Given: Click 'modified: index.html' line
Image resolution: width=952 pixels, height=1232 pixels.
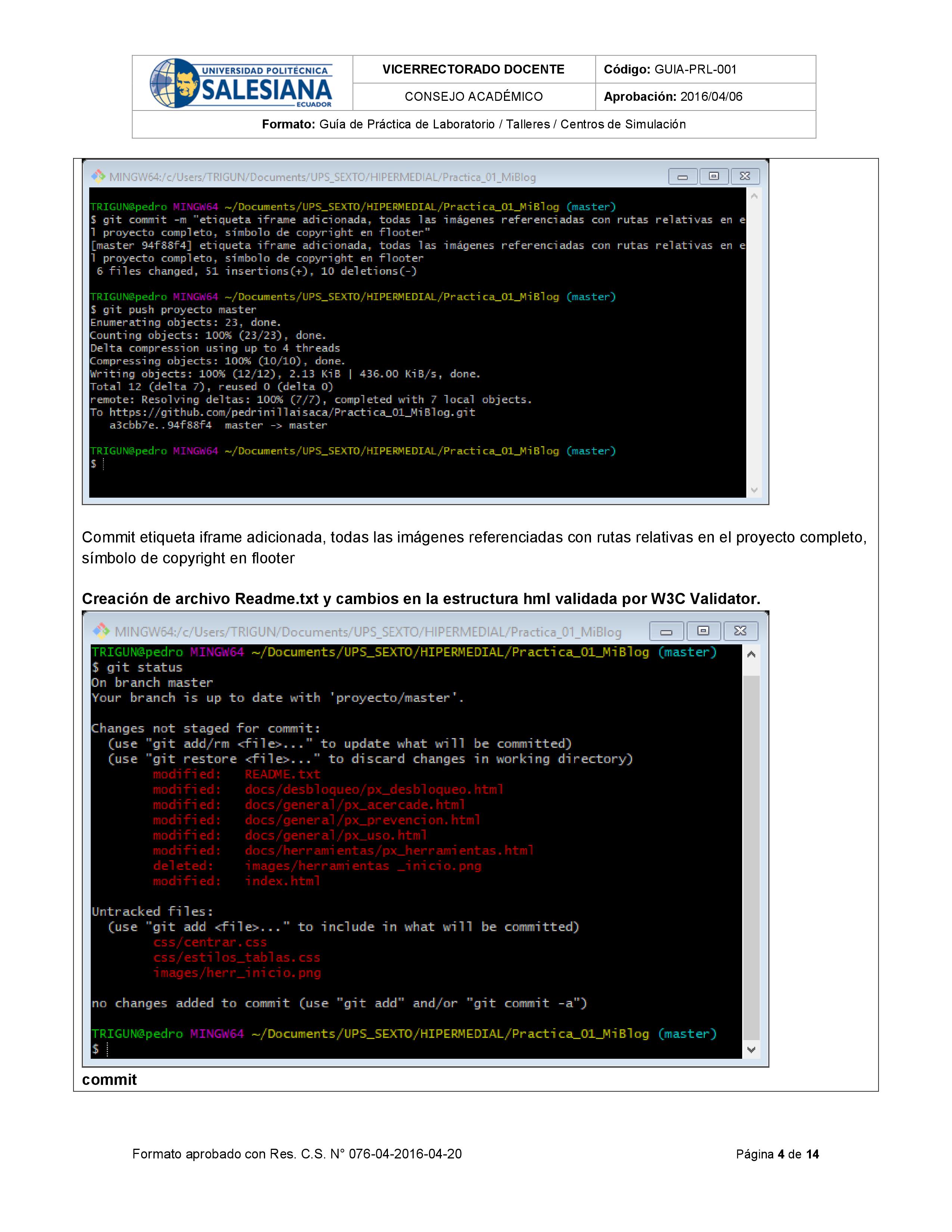Looking at the screenshot, I should pyautogui.click(x=236, y=881).
